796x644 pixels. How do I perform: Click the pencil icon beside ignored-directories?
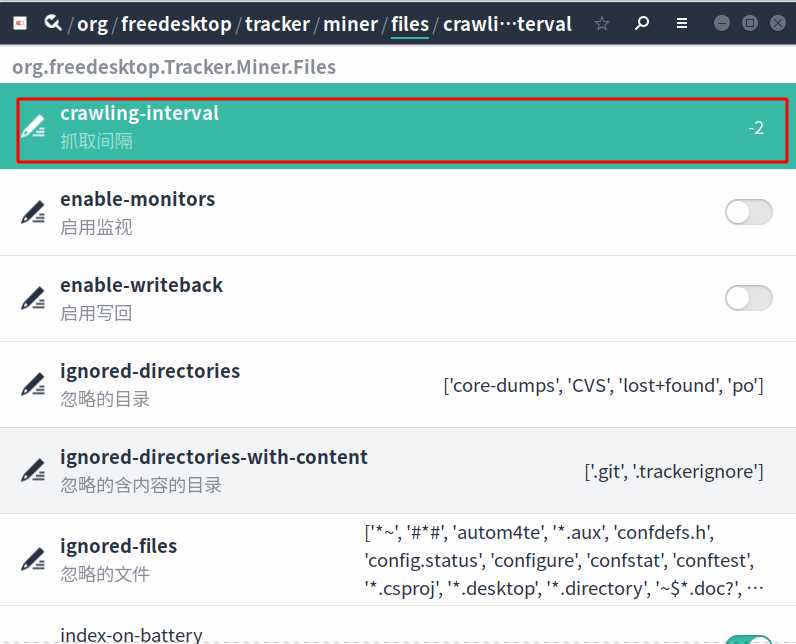[34, 385]
